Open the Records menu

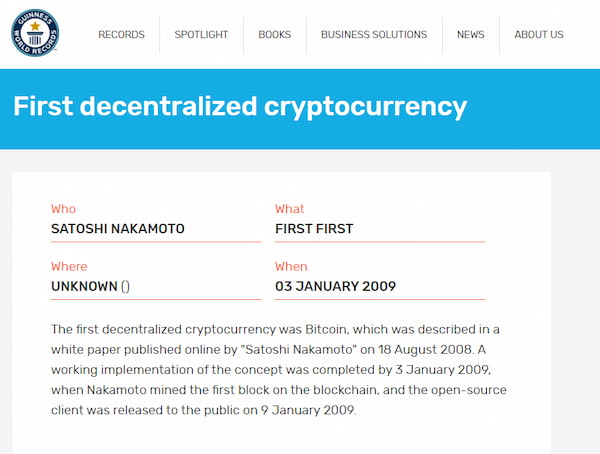pos(121,34)
